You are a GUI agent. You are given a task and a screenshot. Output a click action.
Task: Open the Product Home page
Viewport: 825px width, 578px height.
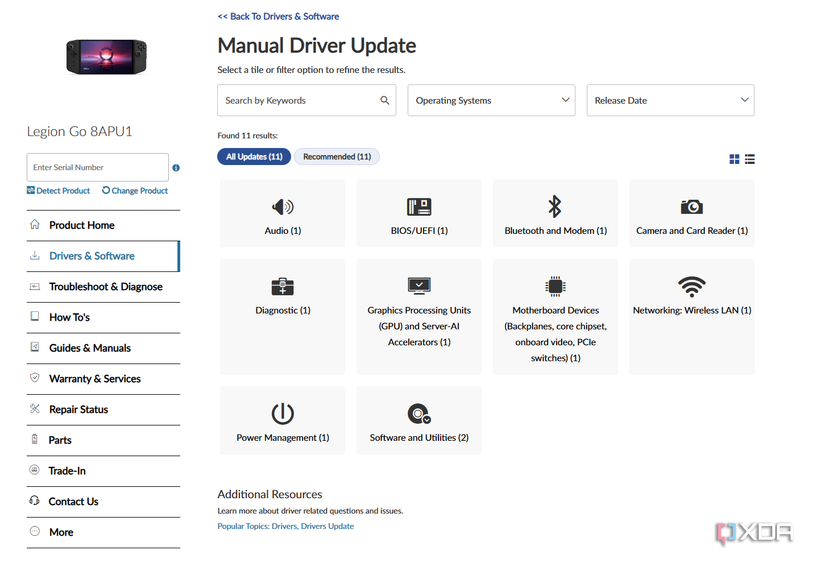[x=103, y=225]
